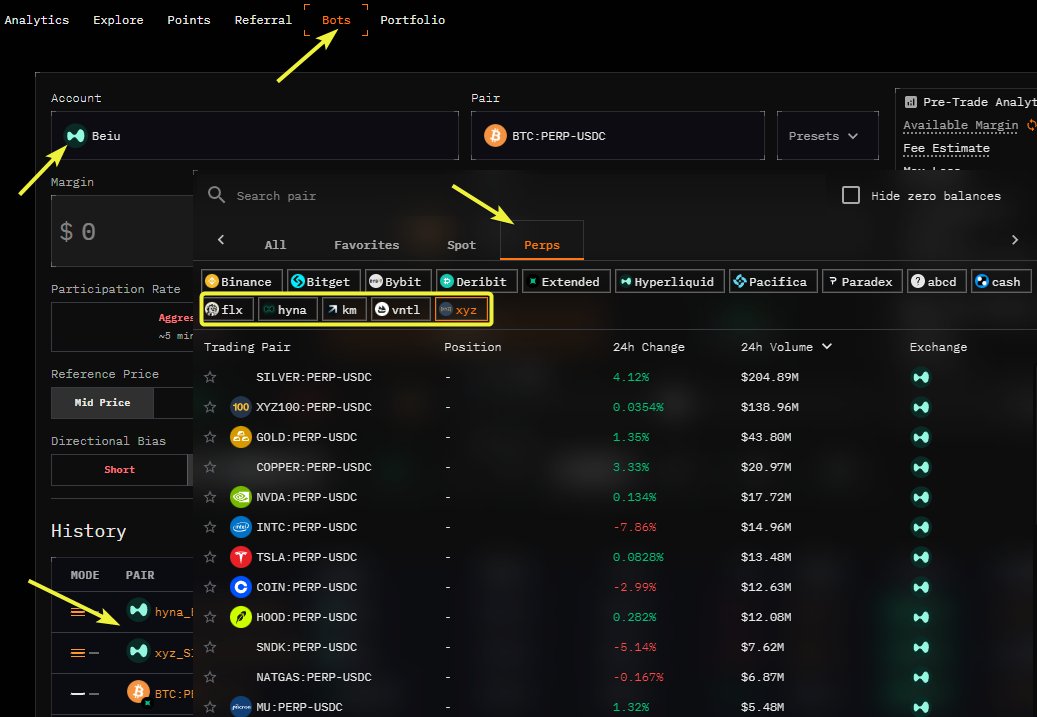Sort by the 24h Change header
This screenshot has width=1037, height=717.
(x=648, y=347)
